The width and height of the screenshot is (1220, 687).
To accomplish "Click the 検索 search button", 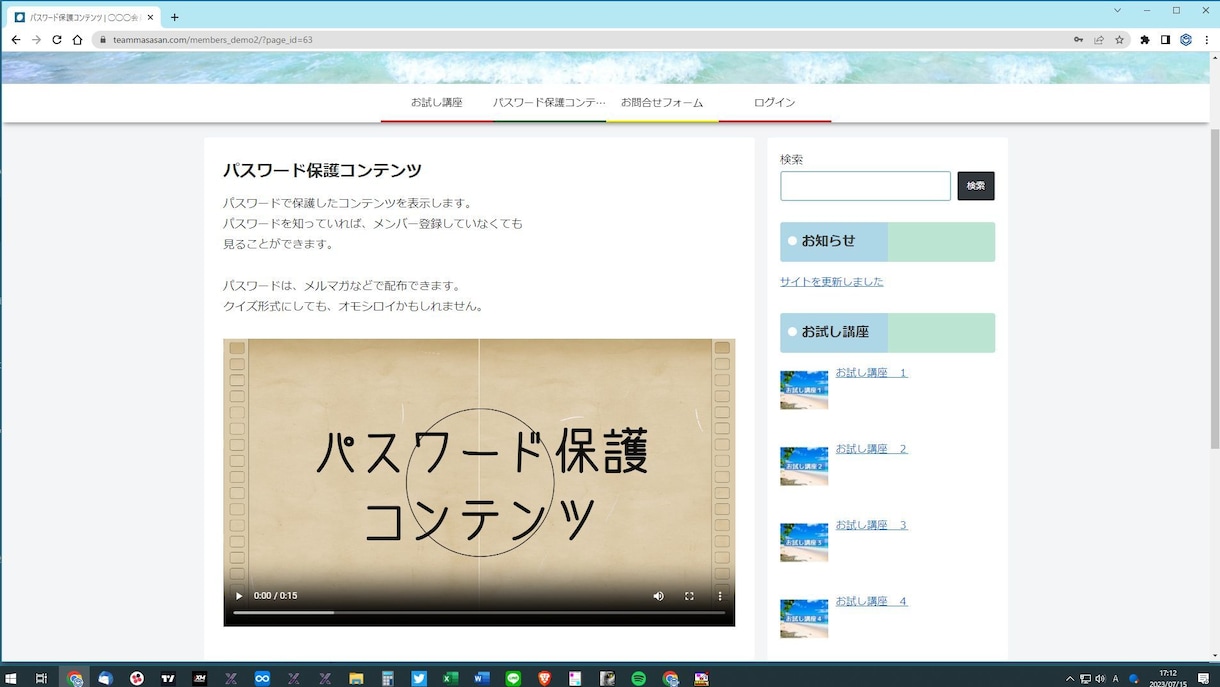I will (x=976, y=186).
